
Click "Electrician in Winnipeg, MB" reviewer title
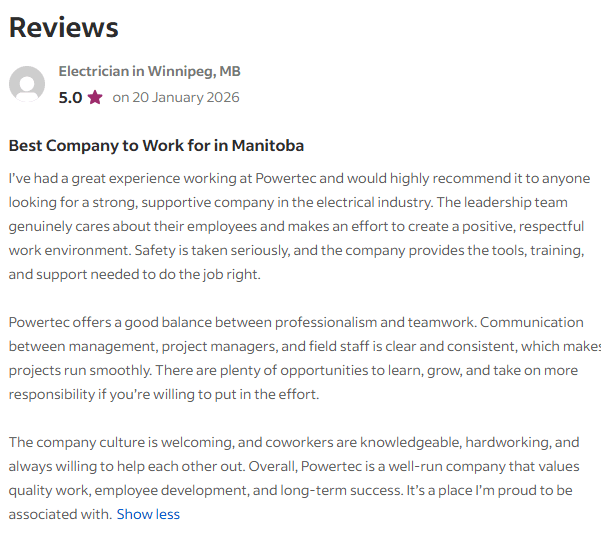coord(149,72)
